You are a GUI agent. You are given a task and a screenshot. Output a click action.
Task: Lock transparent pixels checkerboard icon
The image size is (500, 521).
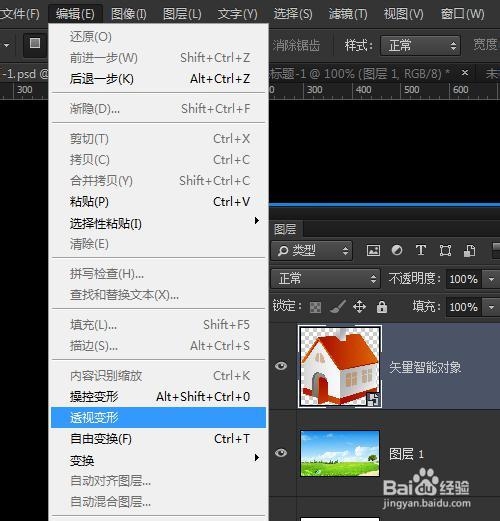(x=315, y=307)
